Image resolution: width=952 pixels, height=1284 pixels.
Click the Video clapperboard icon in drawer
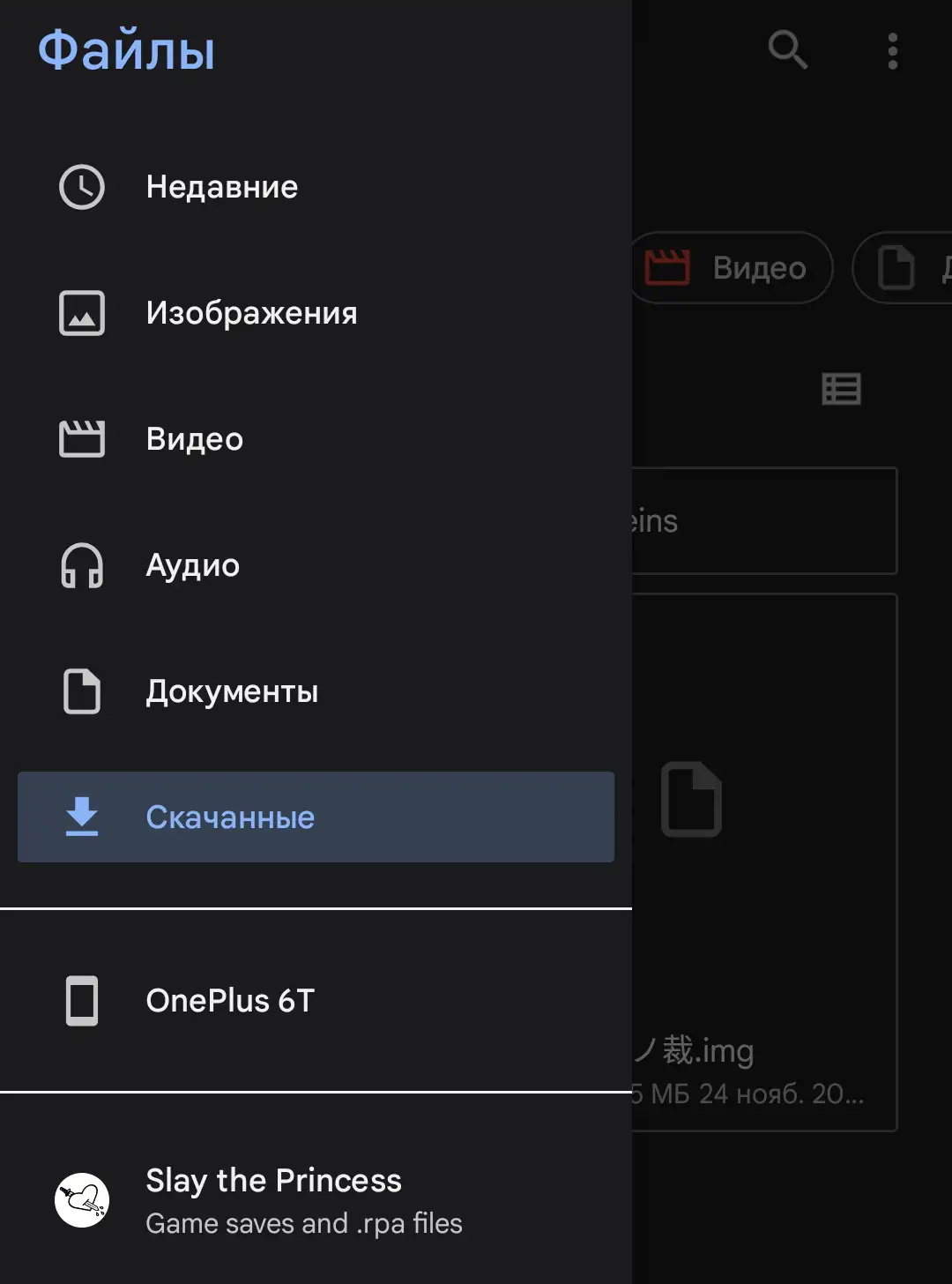click(x=82, y=439)
